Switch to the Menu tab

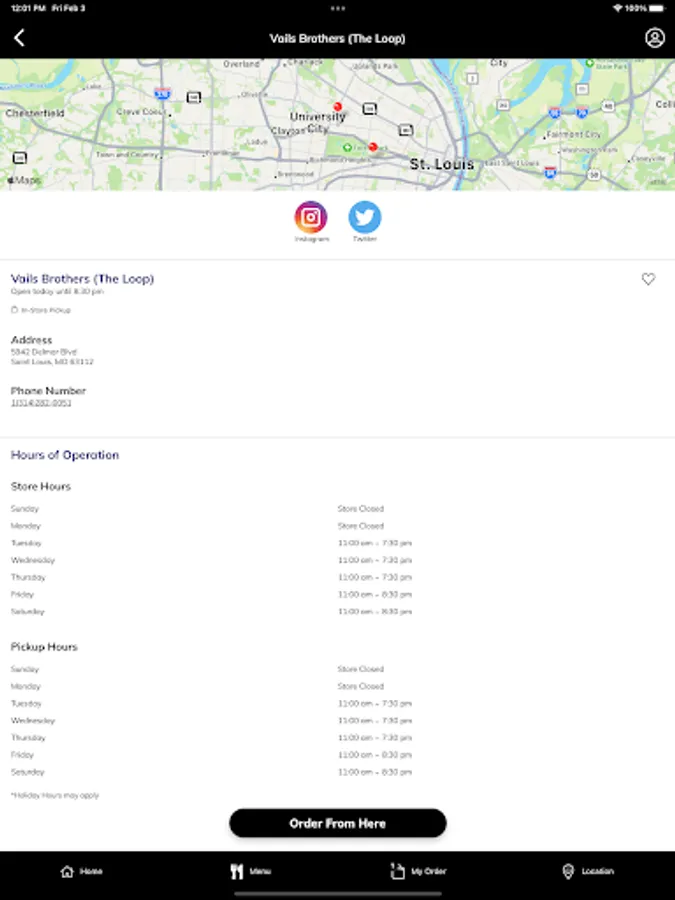[250, 871]
